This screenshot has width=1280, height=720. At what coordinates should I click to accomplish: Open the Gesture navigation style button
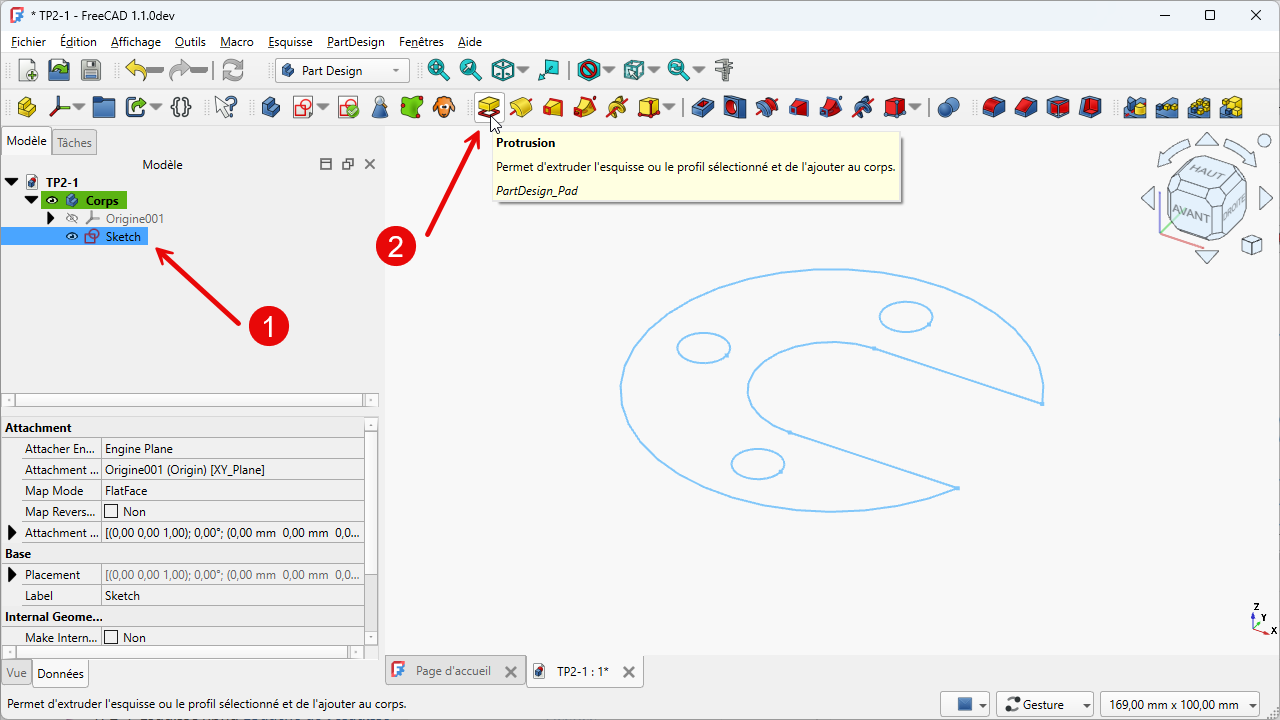(x=1045, y=705)
